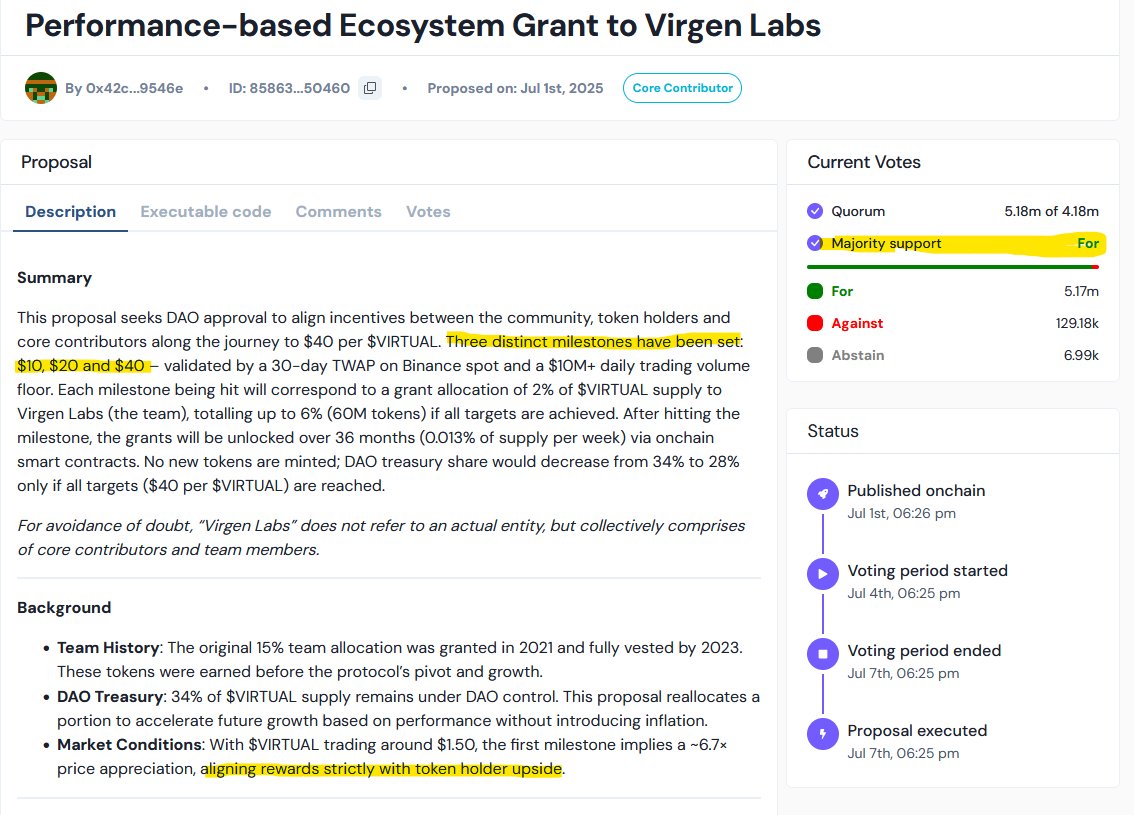Screen dimensions: 1134x815
Task: Click the Voting period started play icon
Action: pyautogui.click(x=823, y=574)
